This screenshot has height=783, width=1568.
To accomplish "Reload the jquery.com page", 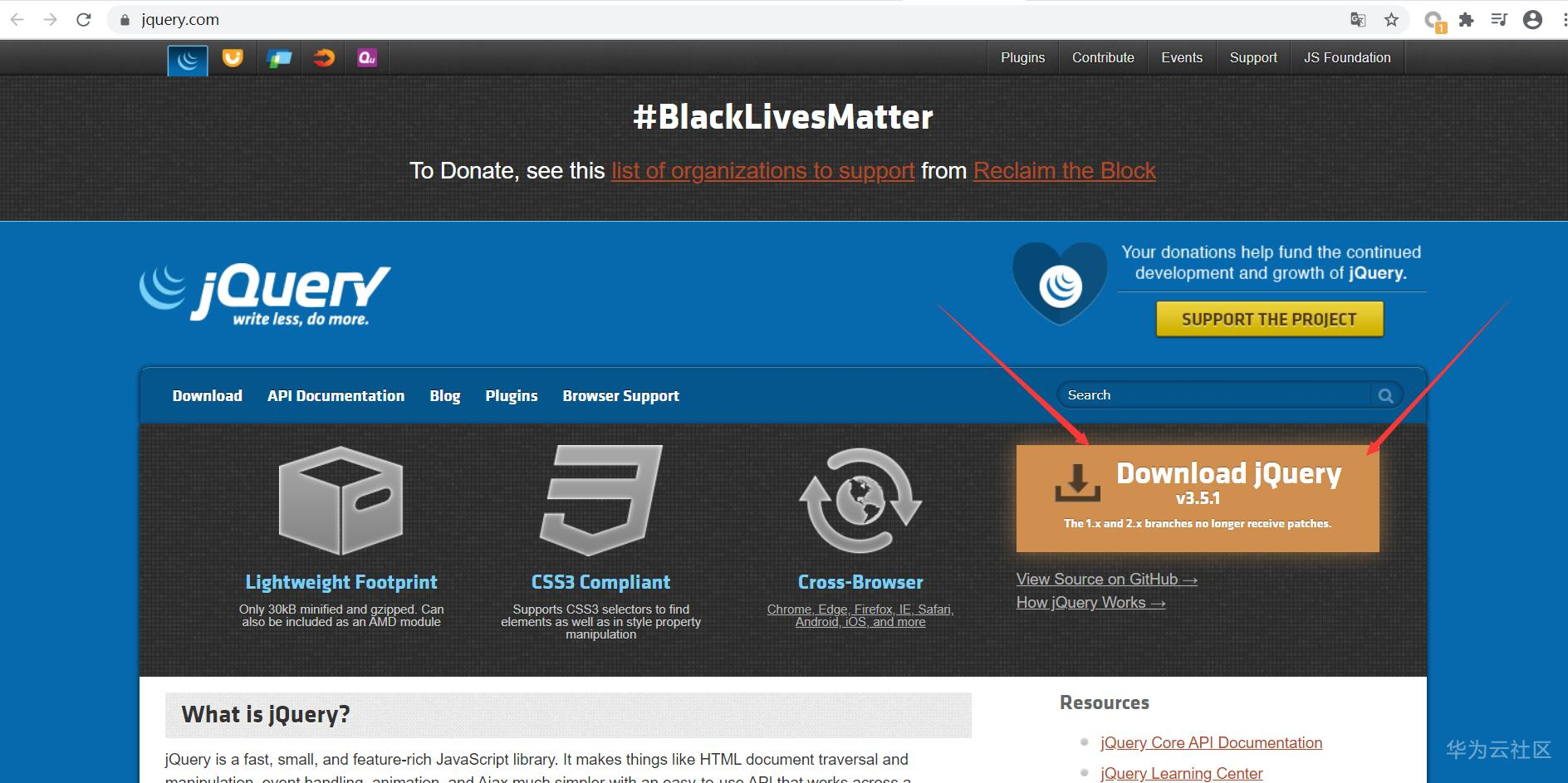I will (84, 20).
